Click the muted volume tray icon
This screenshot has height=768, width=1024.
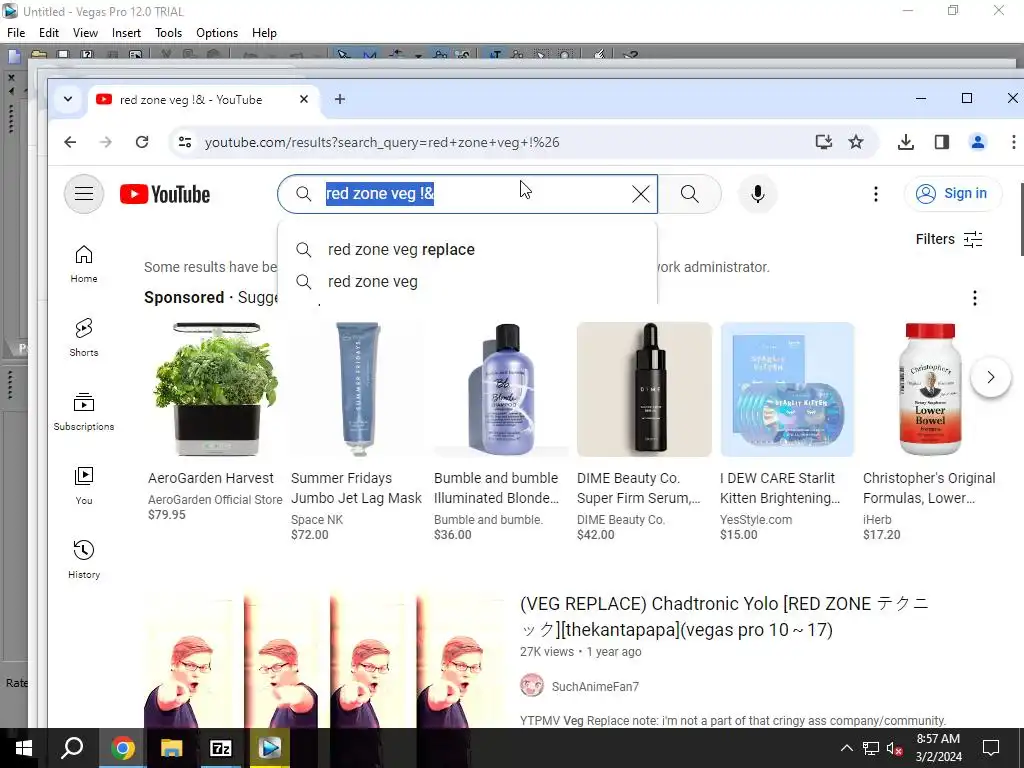[895, 748]
